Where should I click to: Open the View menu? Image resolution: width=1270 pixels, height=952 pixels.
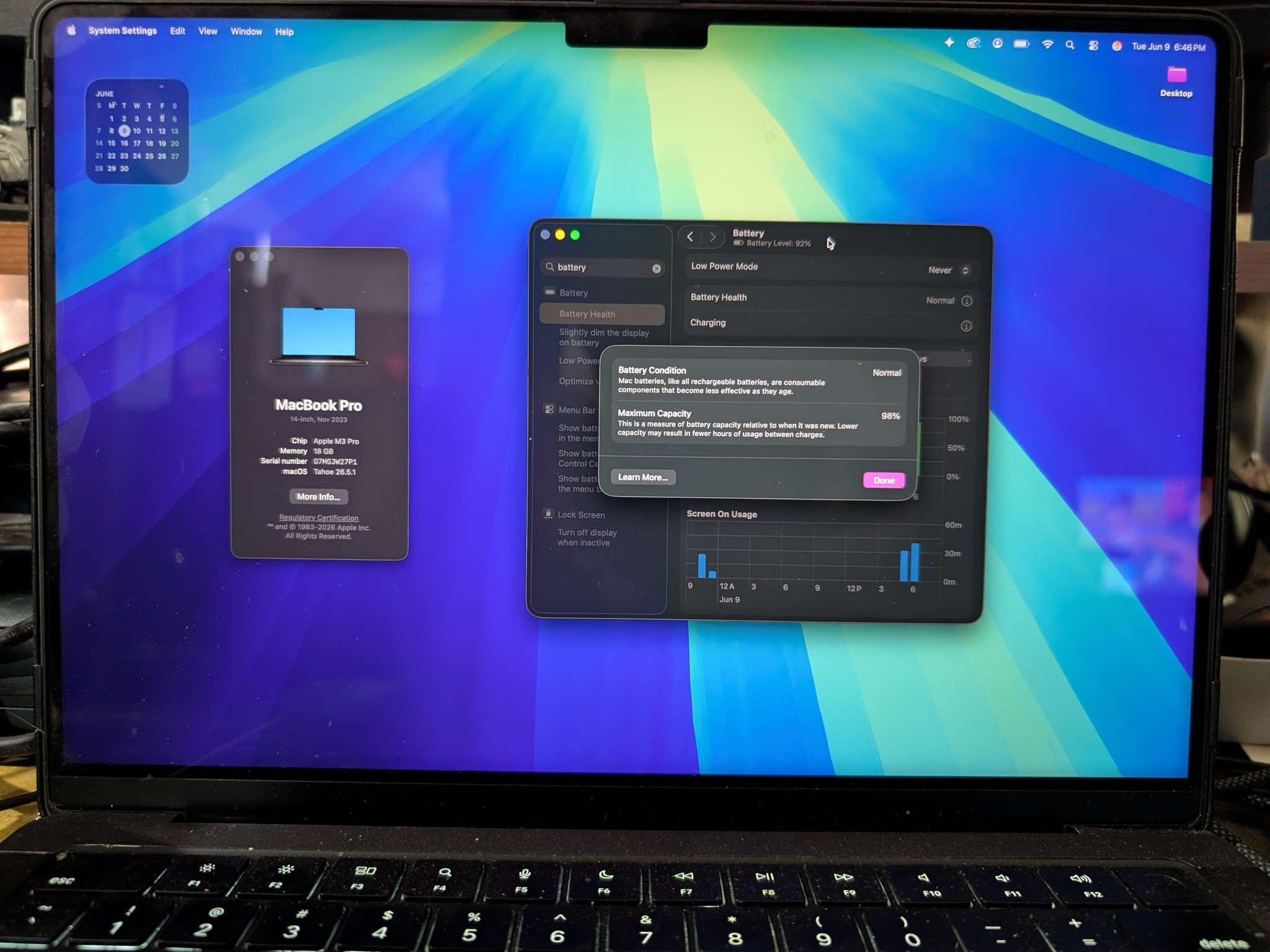[x=208, y=31]
